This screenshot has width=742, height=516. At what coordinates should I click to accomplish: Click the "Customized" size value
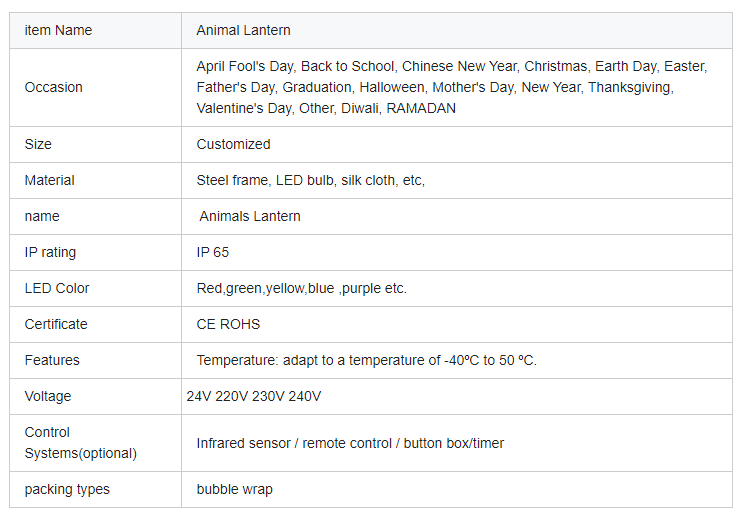pos(233,144)
